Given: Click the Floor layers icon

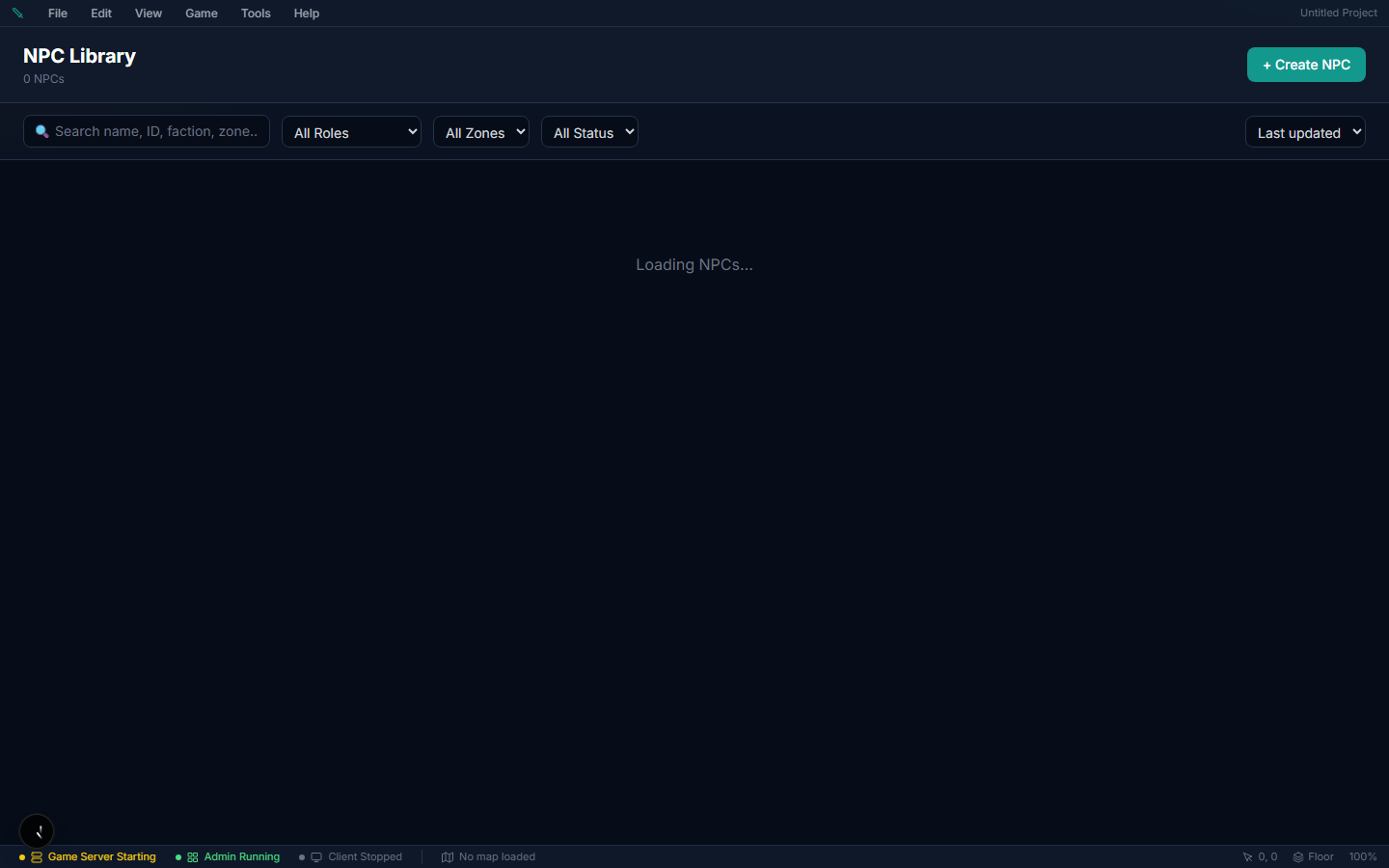Looking at the screenshot, I should click(x=1298, y=856).
